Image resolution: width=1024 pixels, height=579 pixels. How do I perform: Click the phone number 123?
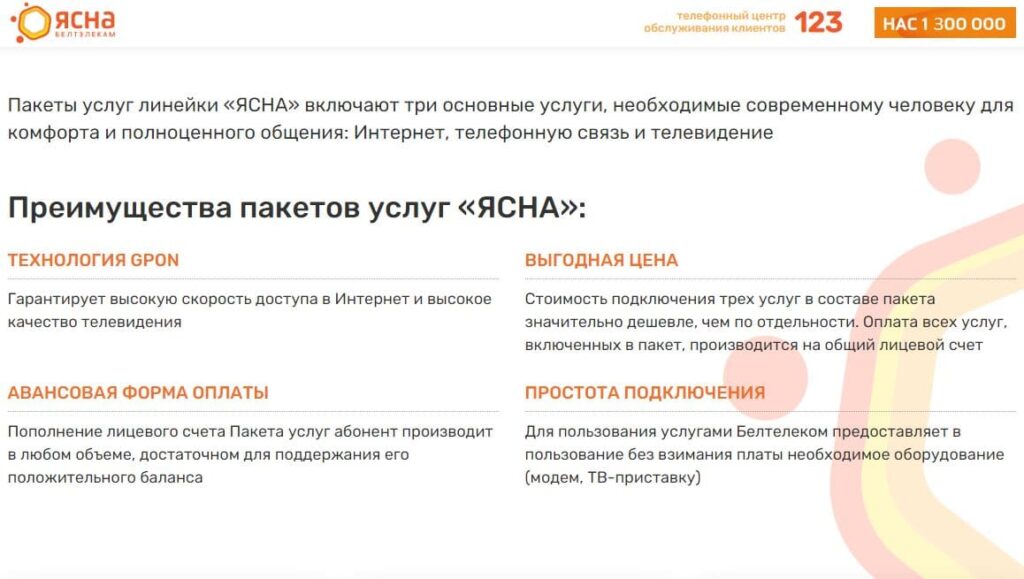click(818, 23)
